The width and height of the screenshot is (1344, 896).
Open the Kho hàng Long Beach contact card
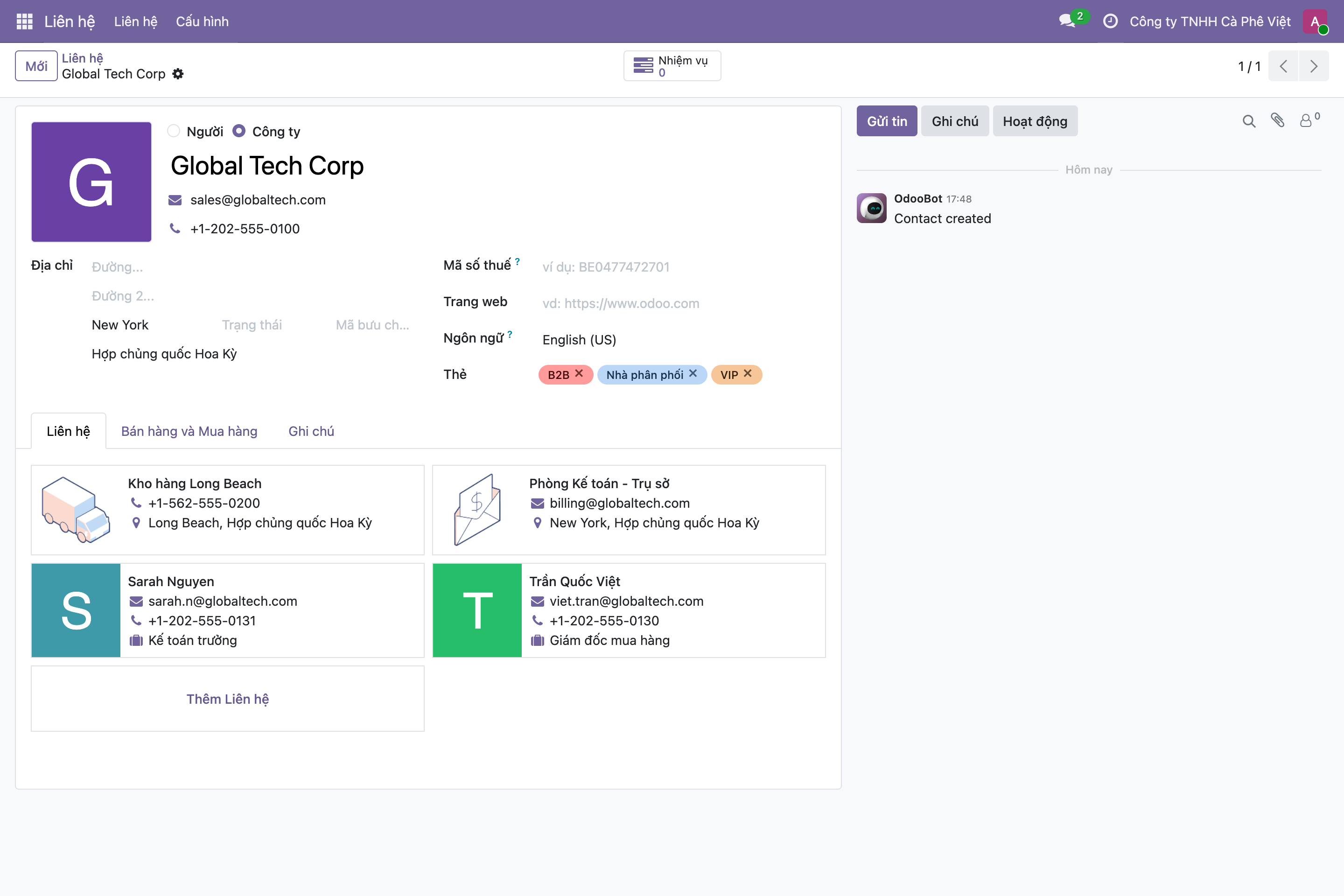click(x=227, y=510)
